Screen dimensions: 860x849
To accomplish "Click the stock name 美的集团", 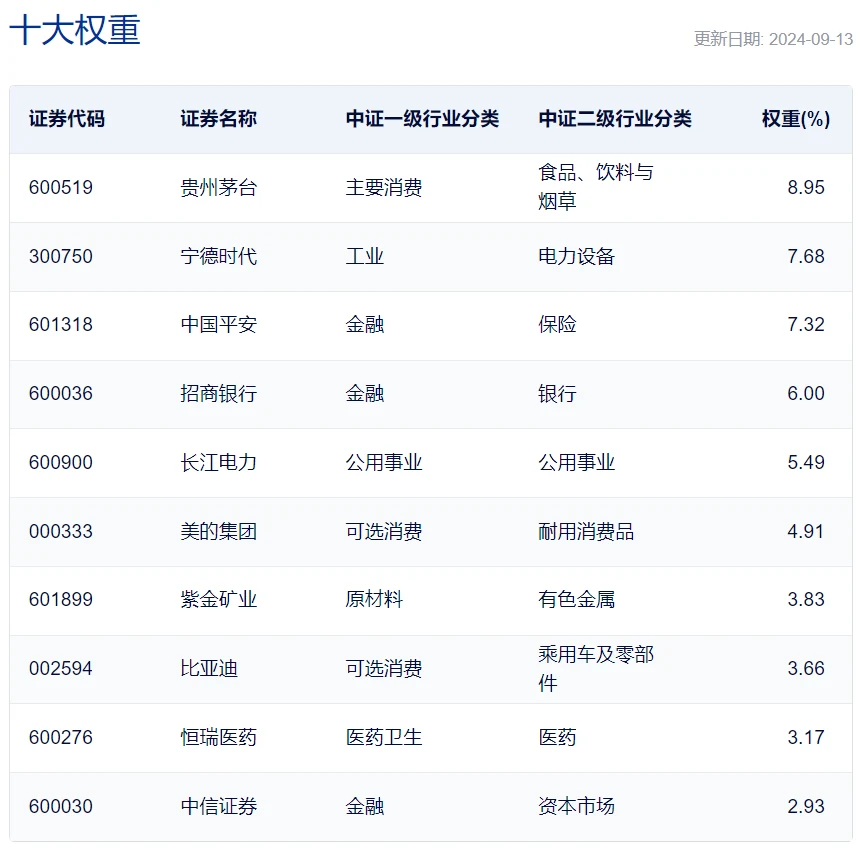I will coord(219,531).
